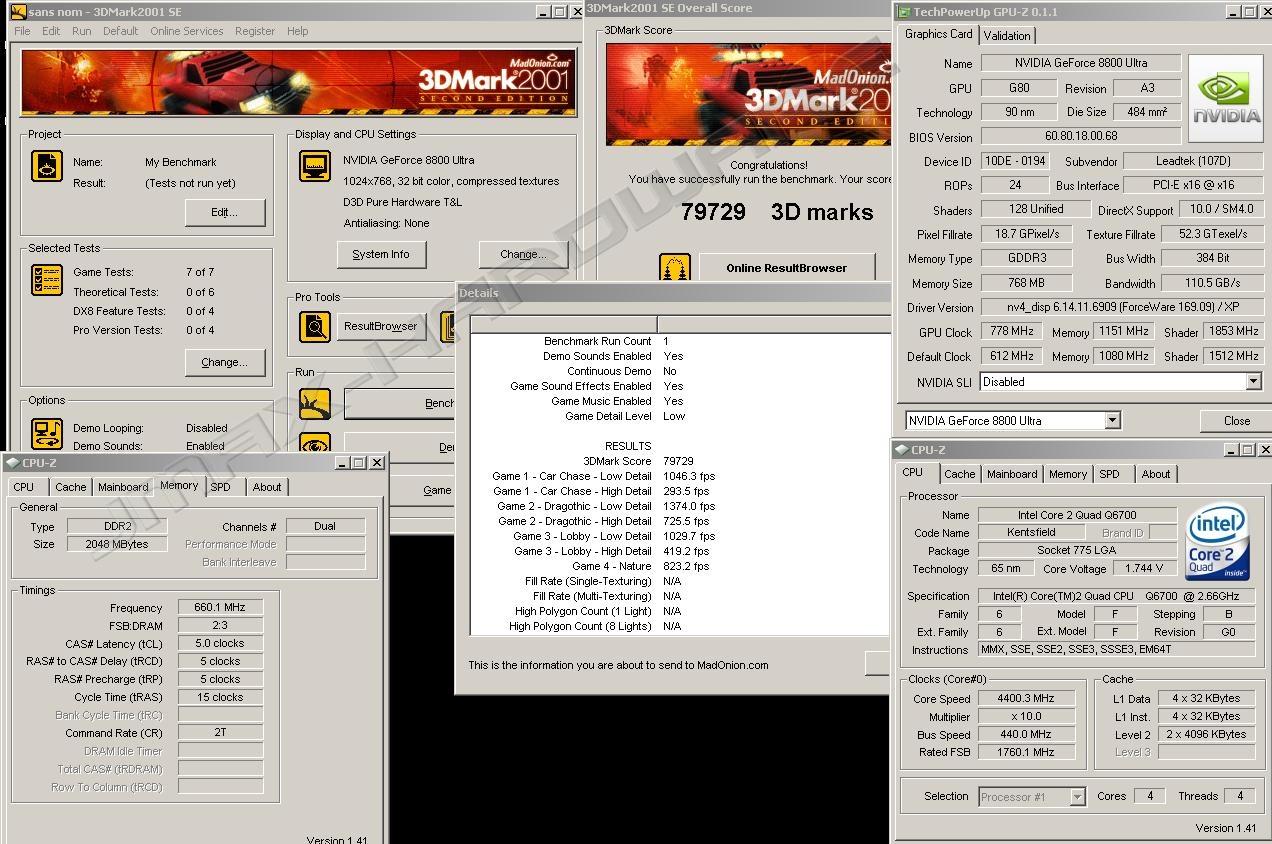
Task: Open the Help menu in 3DMark2001
Action: click(x=298, y=31)
